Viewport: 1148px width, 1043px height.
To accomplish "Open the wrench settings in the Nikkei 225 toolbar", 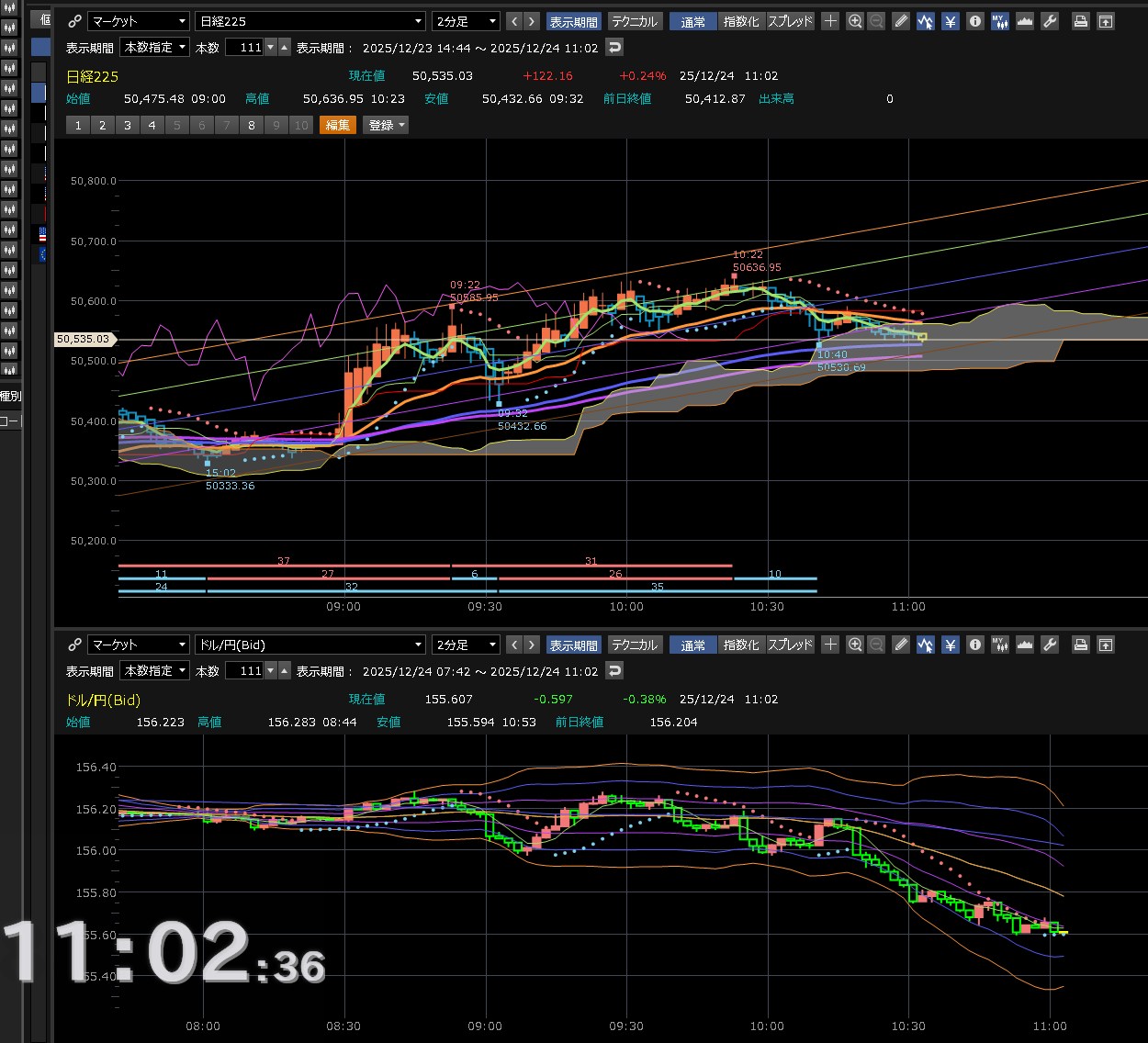I will point(1050,21).
